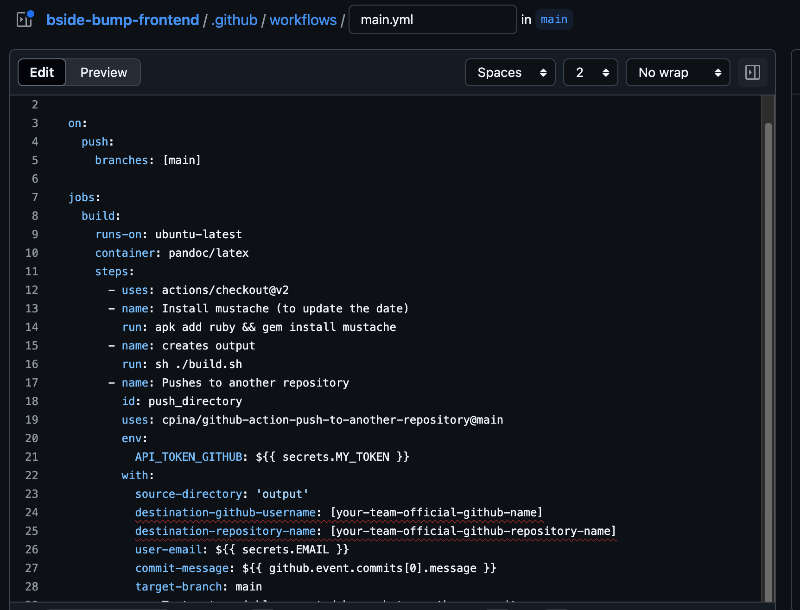Click 'push:' on line 4
This screenshot has width=800, height=610.
click(x=97, y=142)
